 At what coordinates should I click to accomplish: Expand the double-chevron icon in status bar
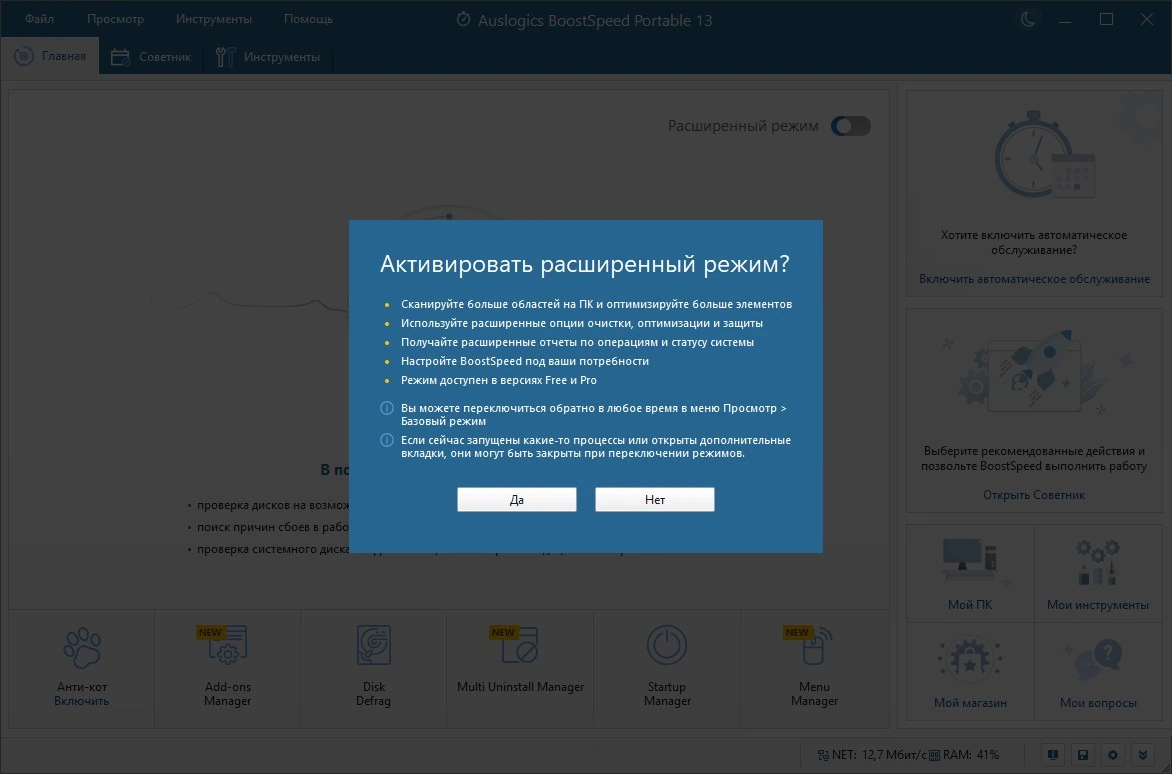[1142, 755]
